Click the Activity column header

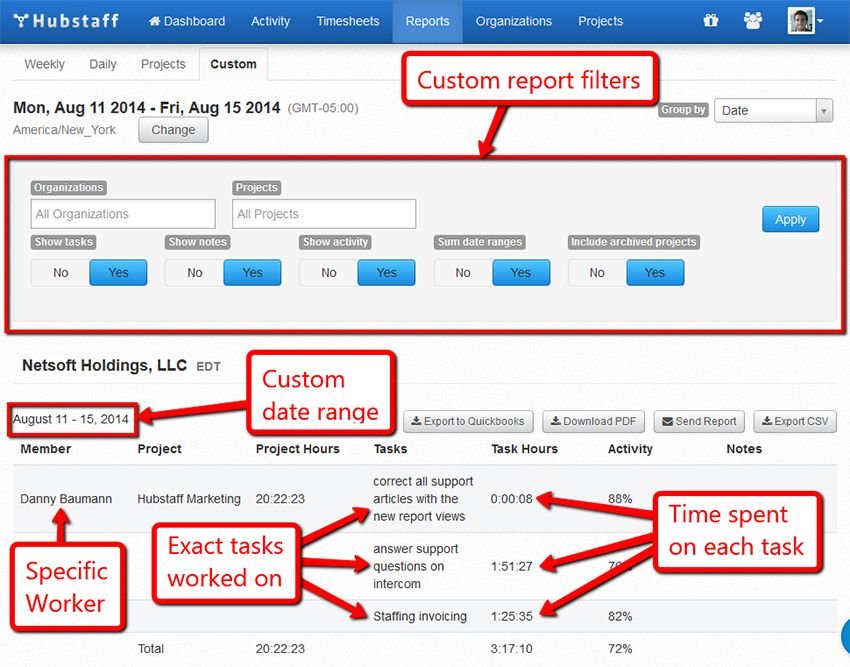630,449
